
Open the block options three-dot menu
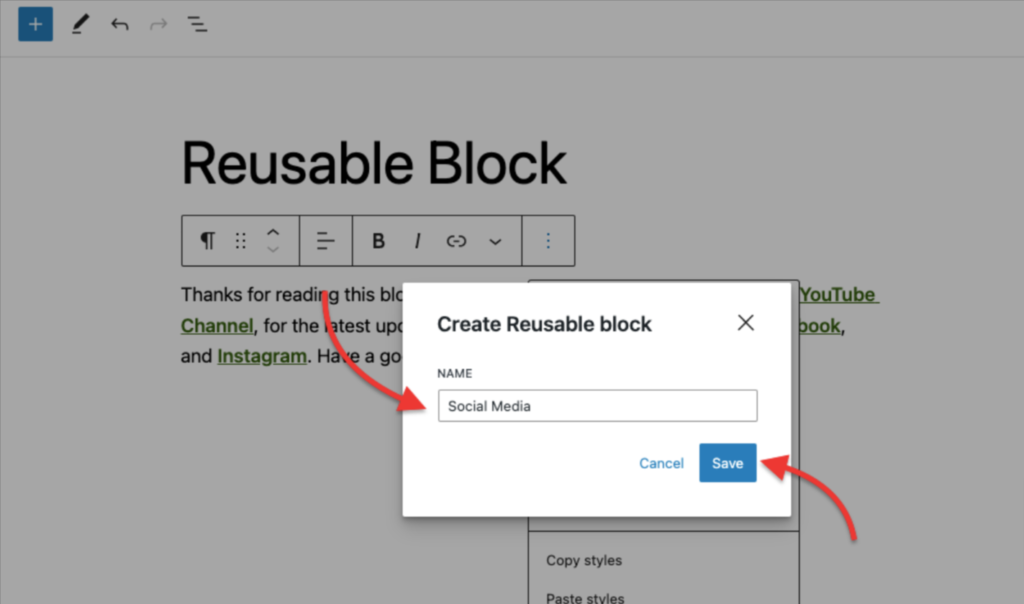[x=548, y=241]
